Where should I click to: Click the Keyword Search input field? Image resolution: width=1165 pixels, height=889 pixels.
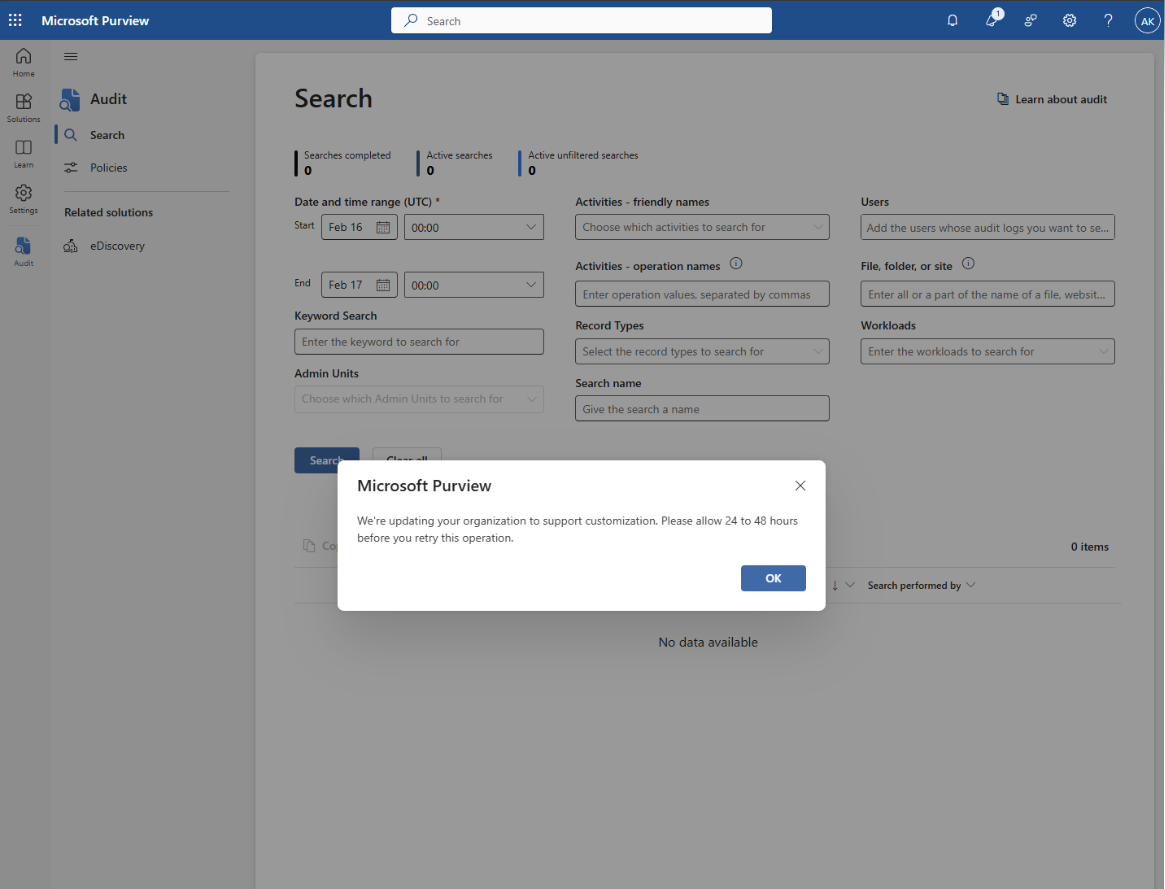(419, 342)
